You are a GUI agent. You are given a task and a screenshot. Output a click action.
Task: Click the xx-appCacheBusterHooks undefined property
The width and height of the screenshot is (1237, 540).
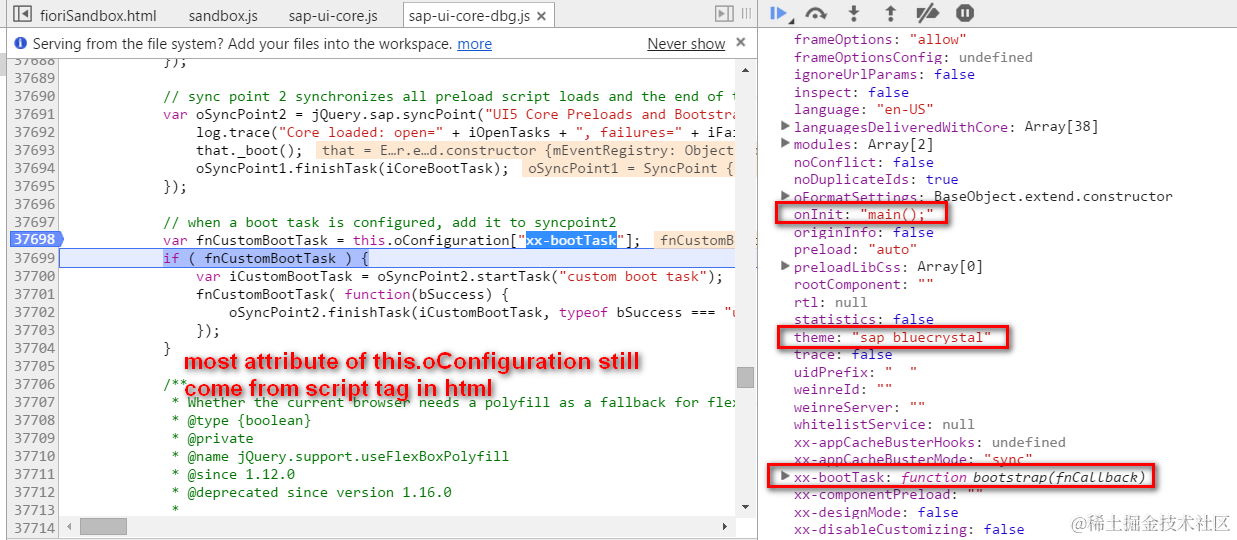[x=929, y=442]
